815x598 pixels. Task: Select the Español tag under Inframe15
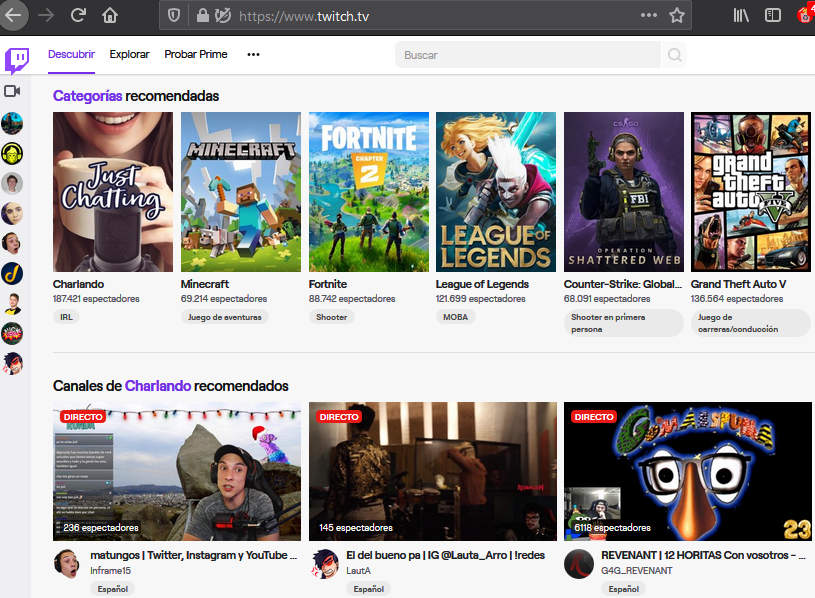pos(112,589)
